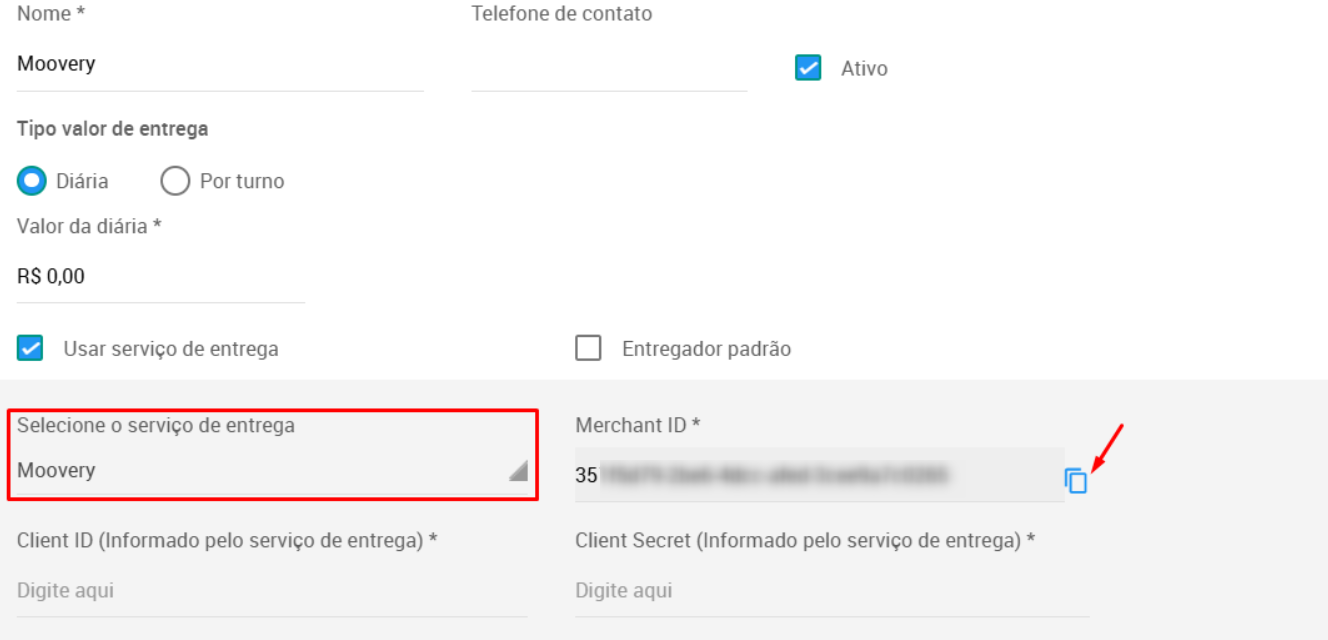Select the Valor da diária amount field
Image resolution: width=1328 pixels, height=640 pixels.
pyautogui.click(x=161, y=277)
